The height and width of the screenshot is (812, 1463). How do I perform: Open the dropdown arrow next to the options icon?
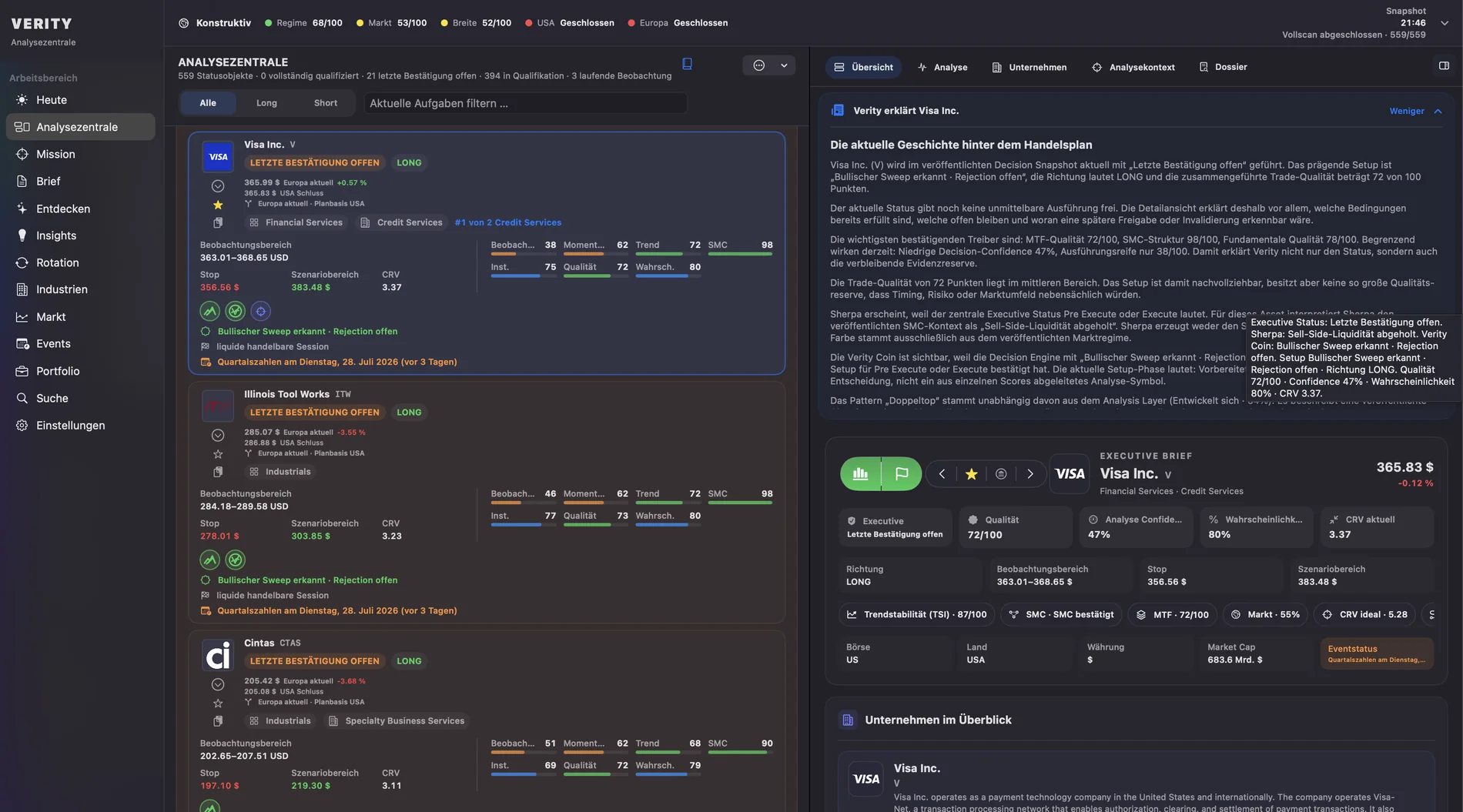pyautogui.click(x=784, y=65)
